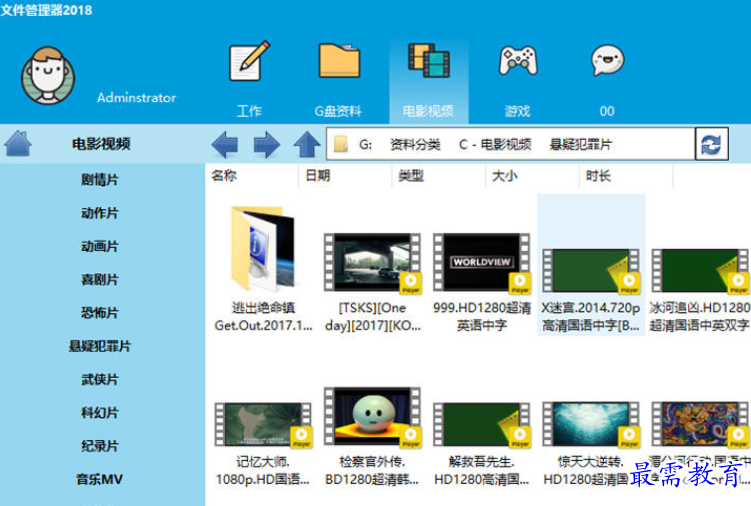Open the 音乐MV category
751x506 pixels.
coord(100,479)
